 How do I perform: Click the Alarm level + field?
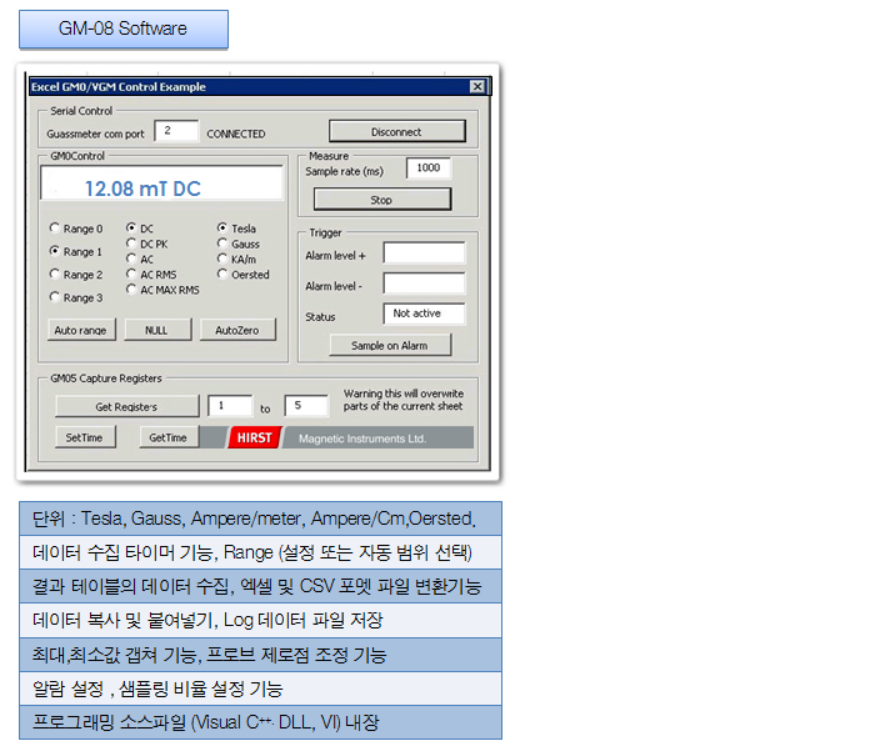tap(424, 253)
